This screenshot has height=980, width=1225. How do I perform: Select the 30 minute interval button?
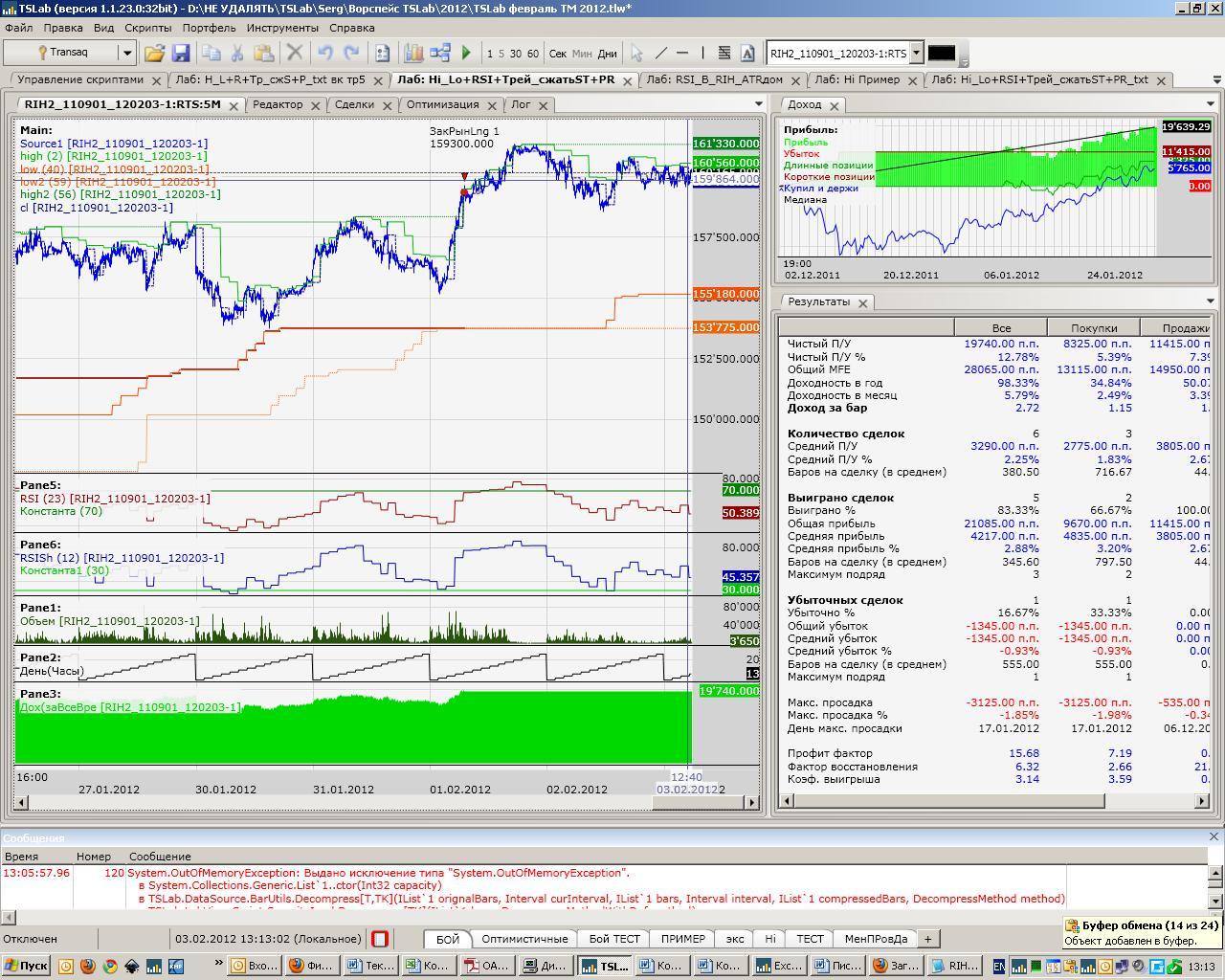point(516,54)
